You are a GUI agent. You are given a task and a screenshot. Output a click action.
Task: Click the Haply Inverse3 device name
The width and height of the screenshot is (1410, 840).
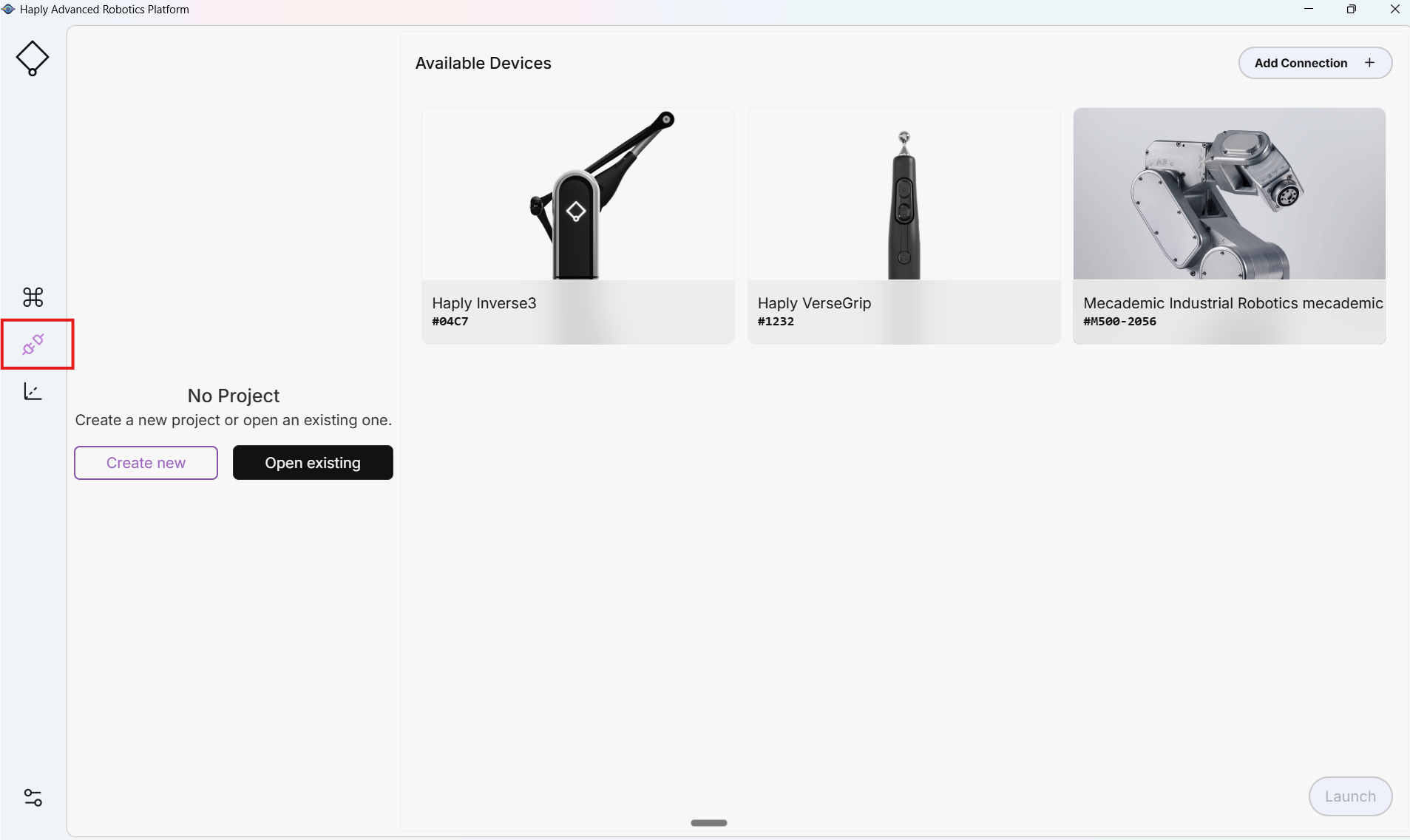tap(484, 303)
